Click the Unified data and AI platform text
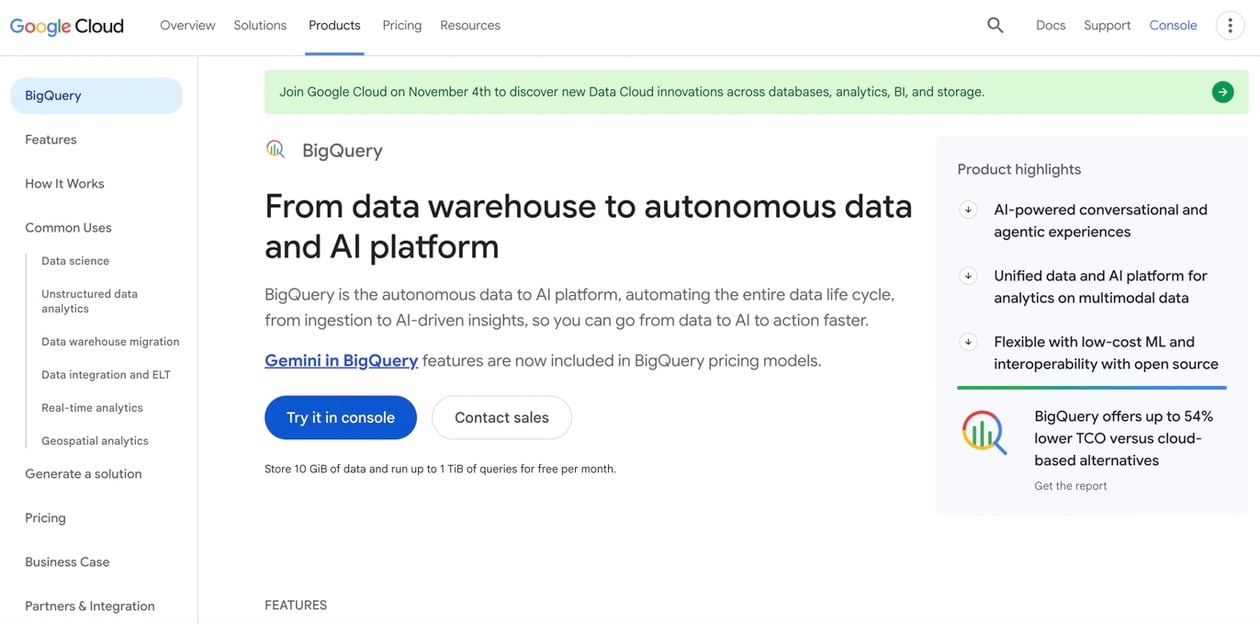This screenshot has height=624, width=1260. [x=1100, y=287]
